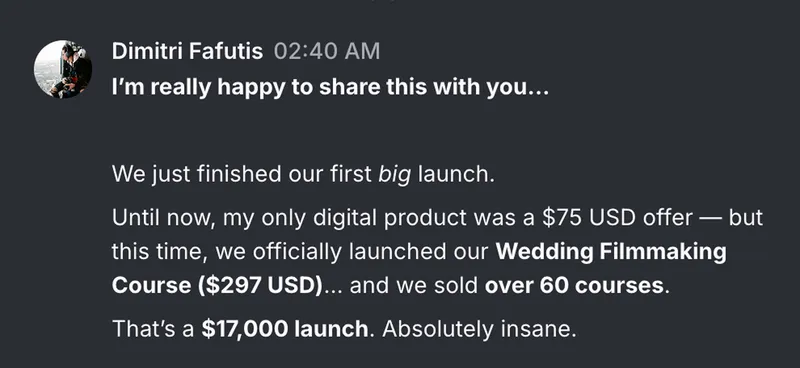Click the bold word Course

point(149,286)
